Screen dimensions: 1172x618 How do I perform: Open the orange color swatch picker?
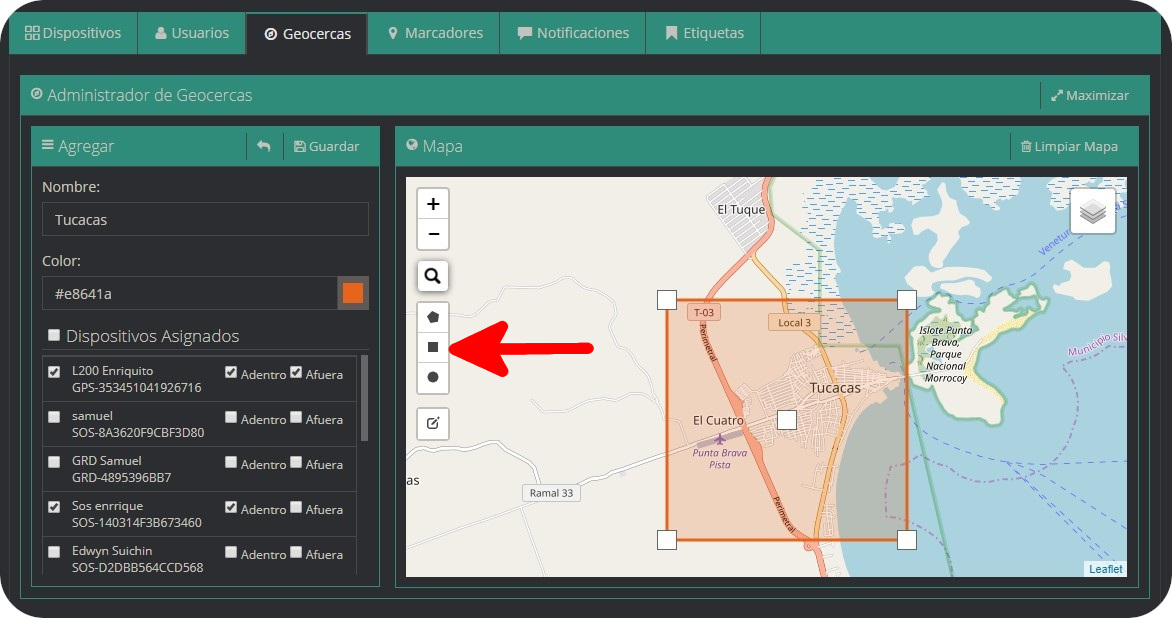pos(353,293)
